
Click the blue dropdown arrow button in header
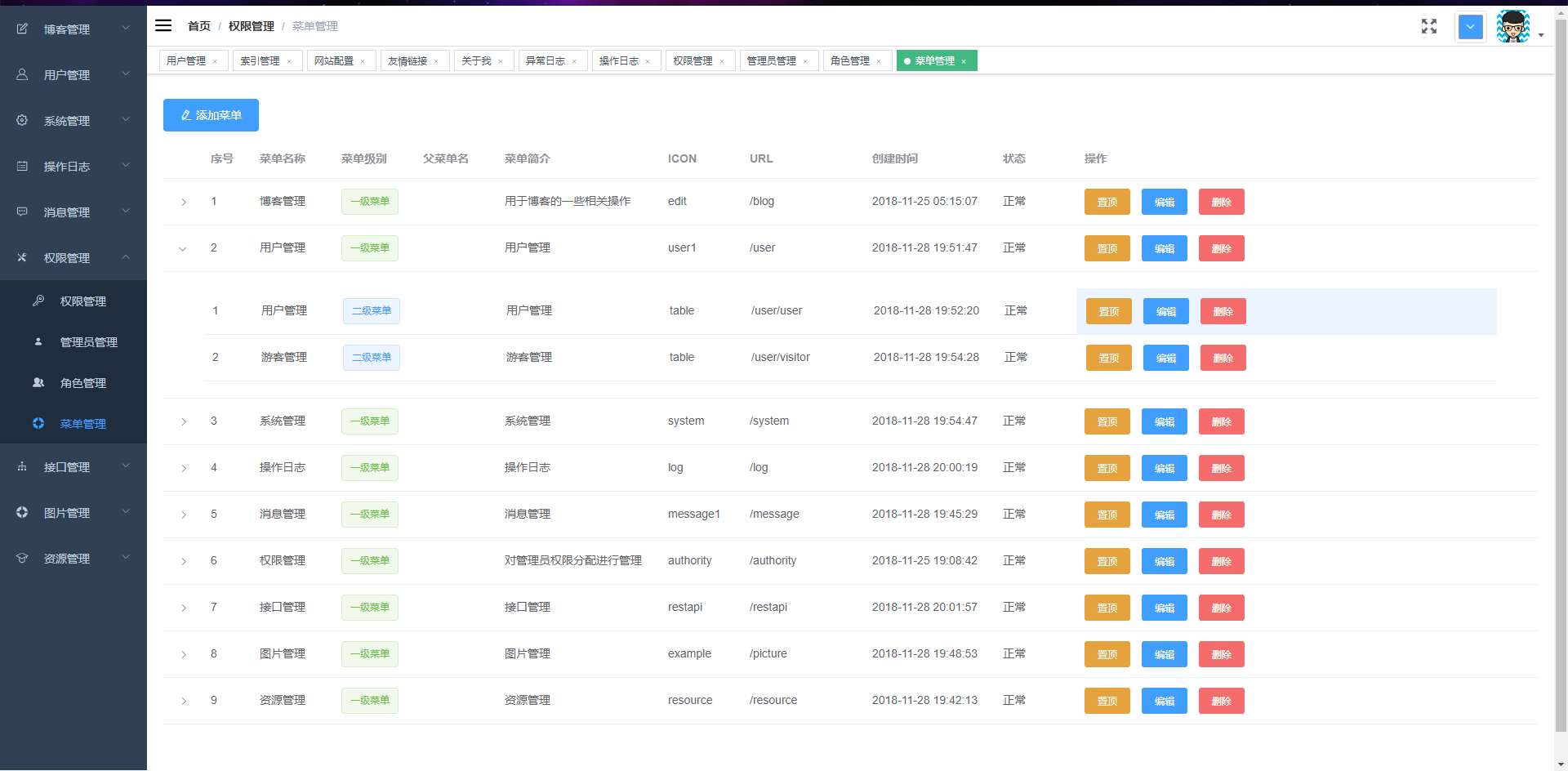(1471, 26)
